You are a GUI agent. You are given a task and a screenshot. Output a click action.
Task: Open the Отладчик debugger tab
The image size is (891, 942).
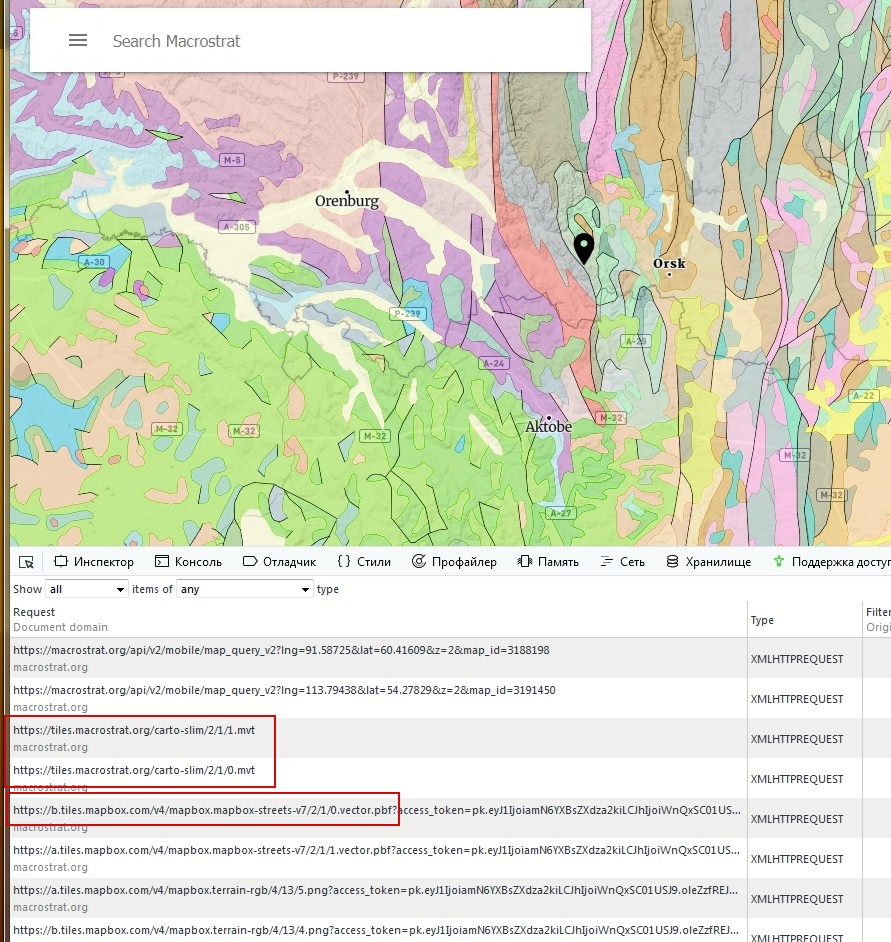pos(279,562)
